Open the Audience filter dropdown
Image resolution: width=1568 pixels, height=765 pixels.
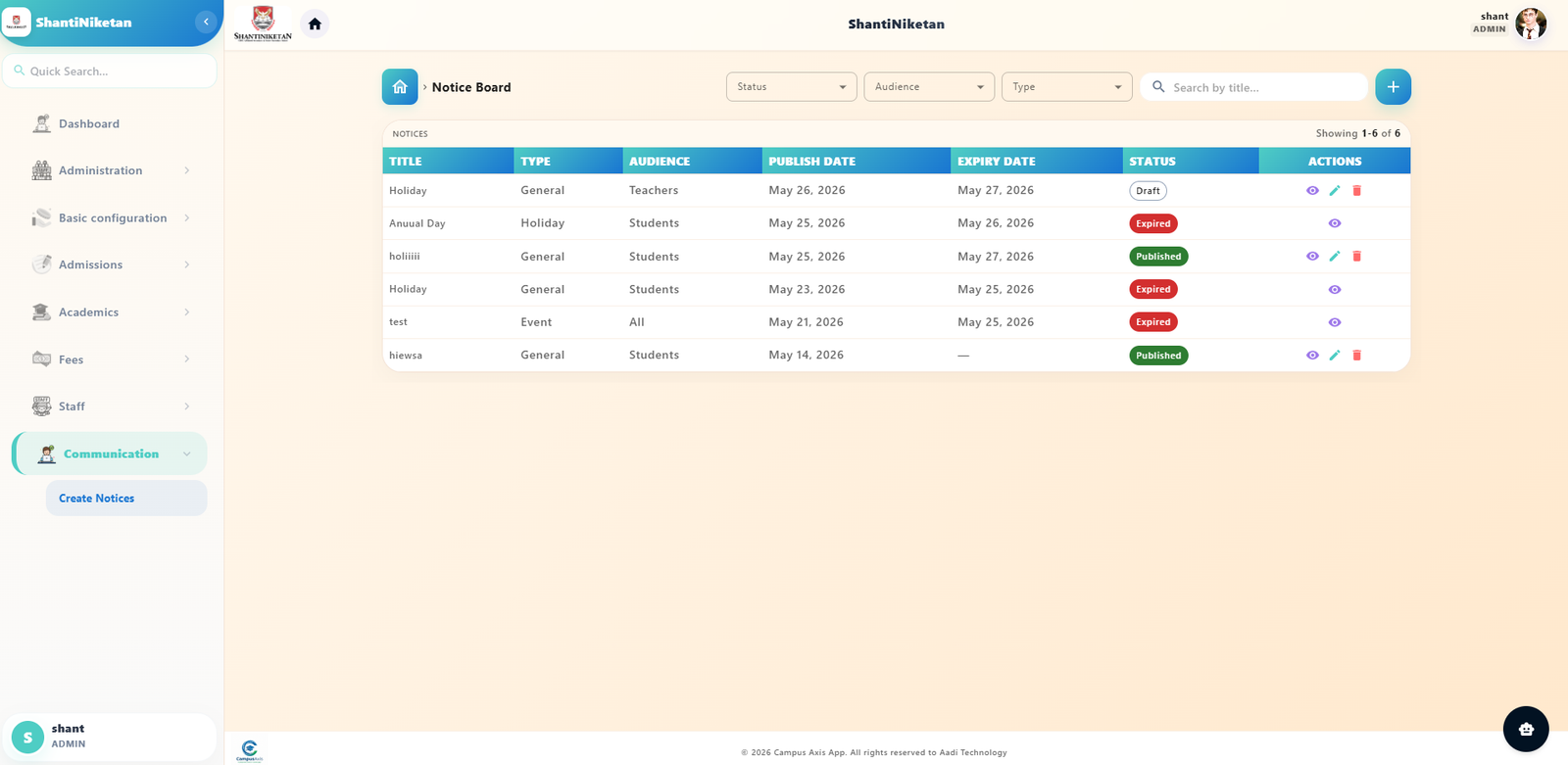tap(929, 87)
